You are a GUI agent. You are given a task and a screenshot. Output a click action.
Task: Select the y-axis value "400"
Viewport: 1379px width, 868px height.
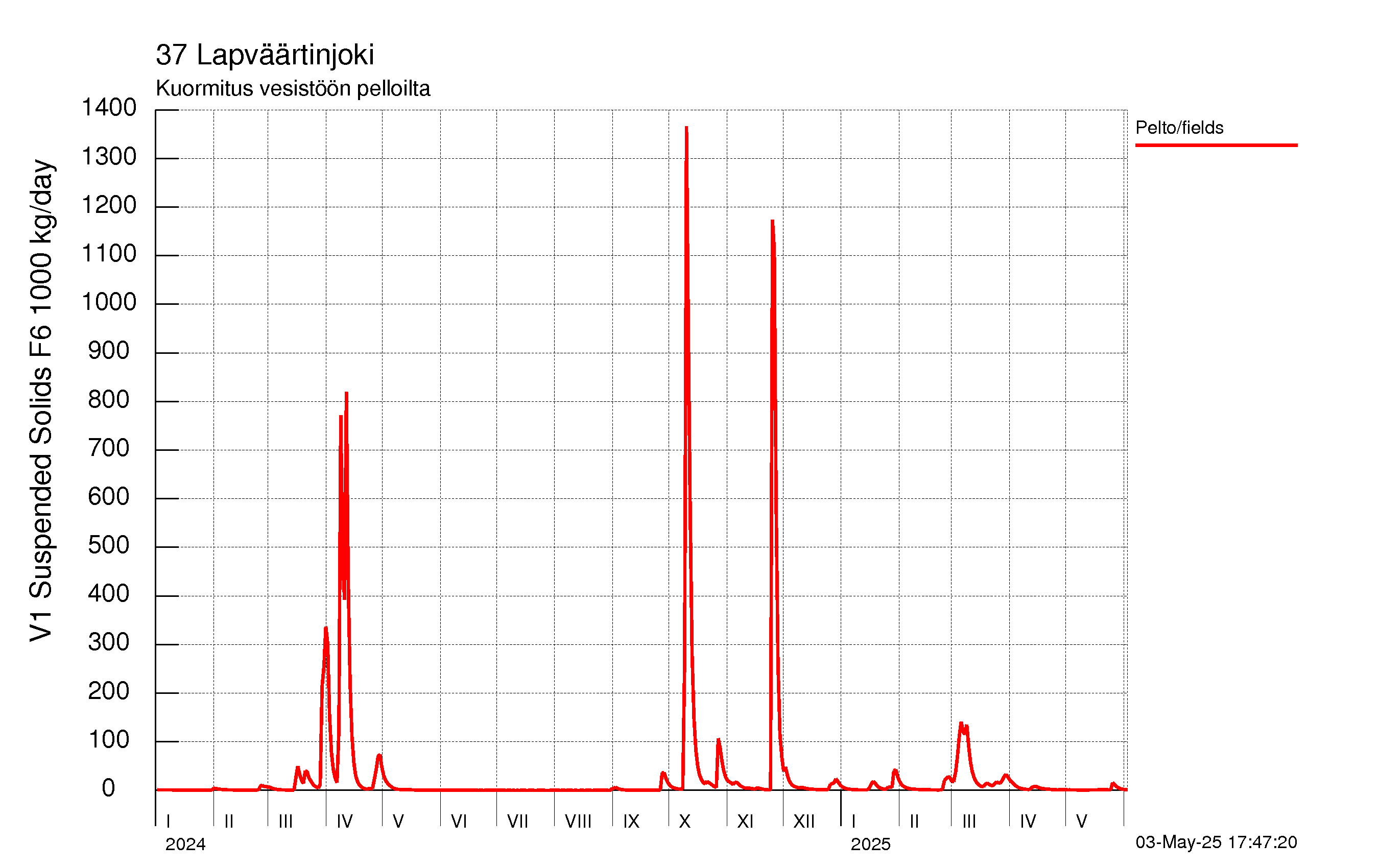click(x=109, y=594)
